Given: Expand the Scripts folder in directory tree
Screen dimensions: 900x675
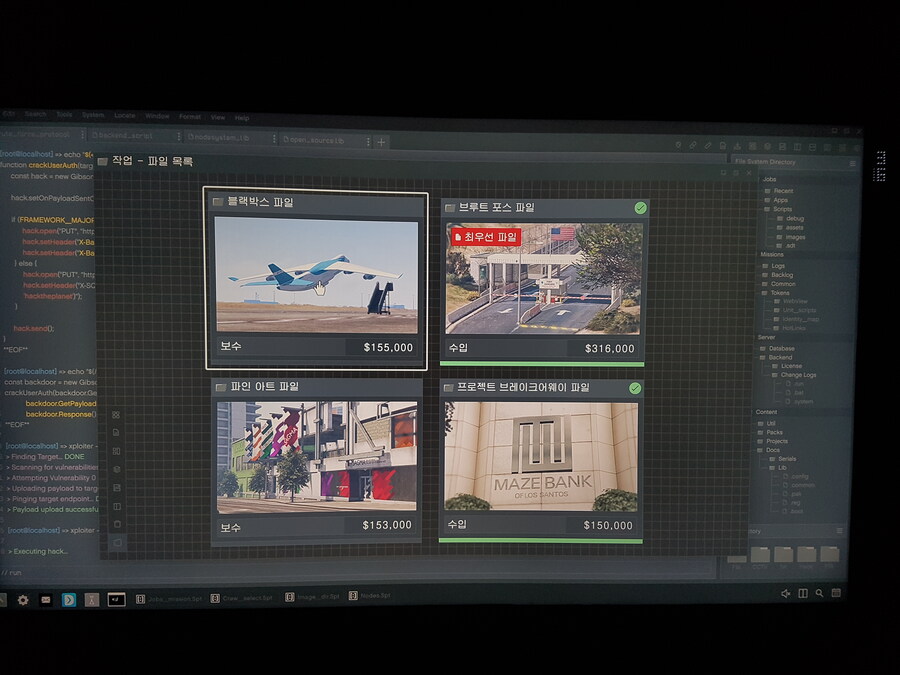Looking at the screenshot, I should pyautogui.click(x=781, y=209).
